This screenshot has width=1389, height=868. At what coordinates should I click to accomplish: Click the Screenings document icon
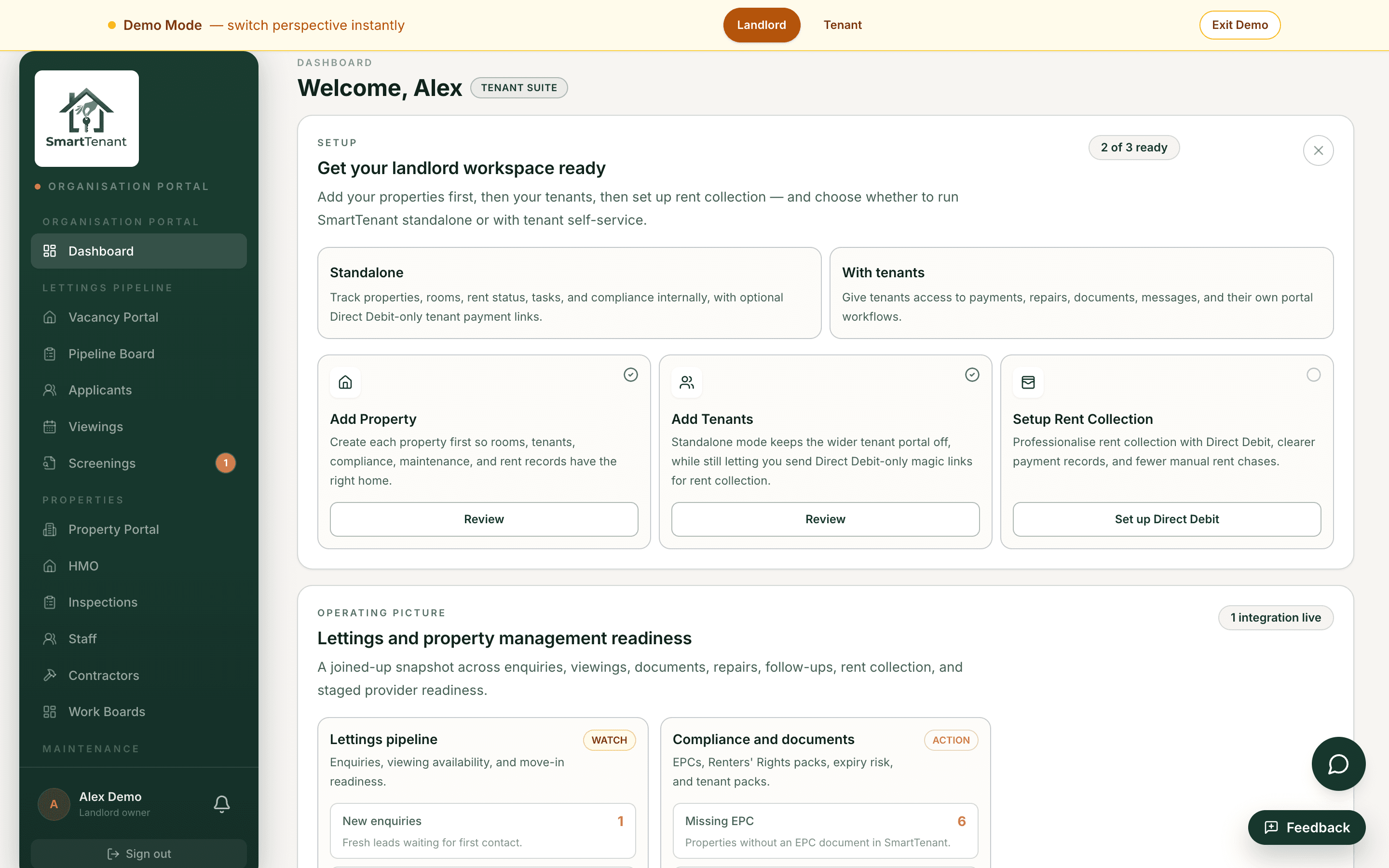[x=50, y=463]
